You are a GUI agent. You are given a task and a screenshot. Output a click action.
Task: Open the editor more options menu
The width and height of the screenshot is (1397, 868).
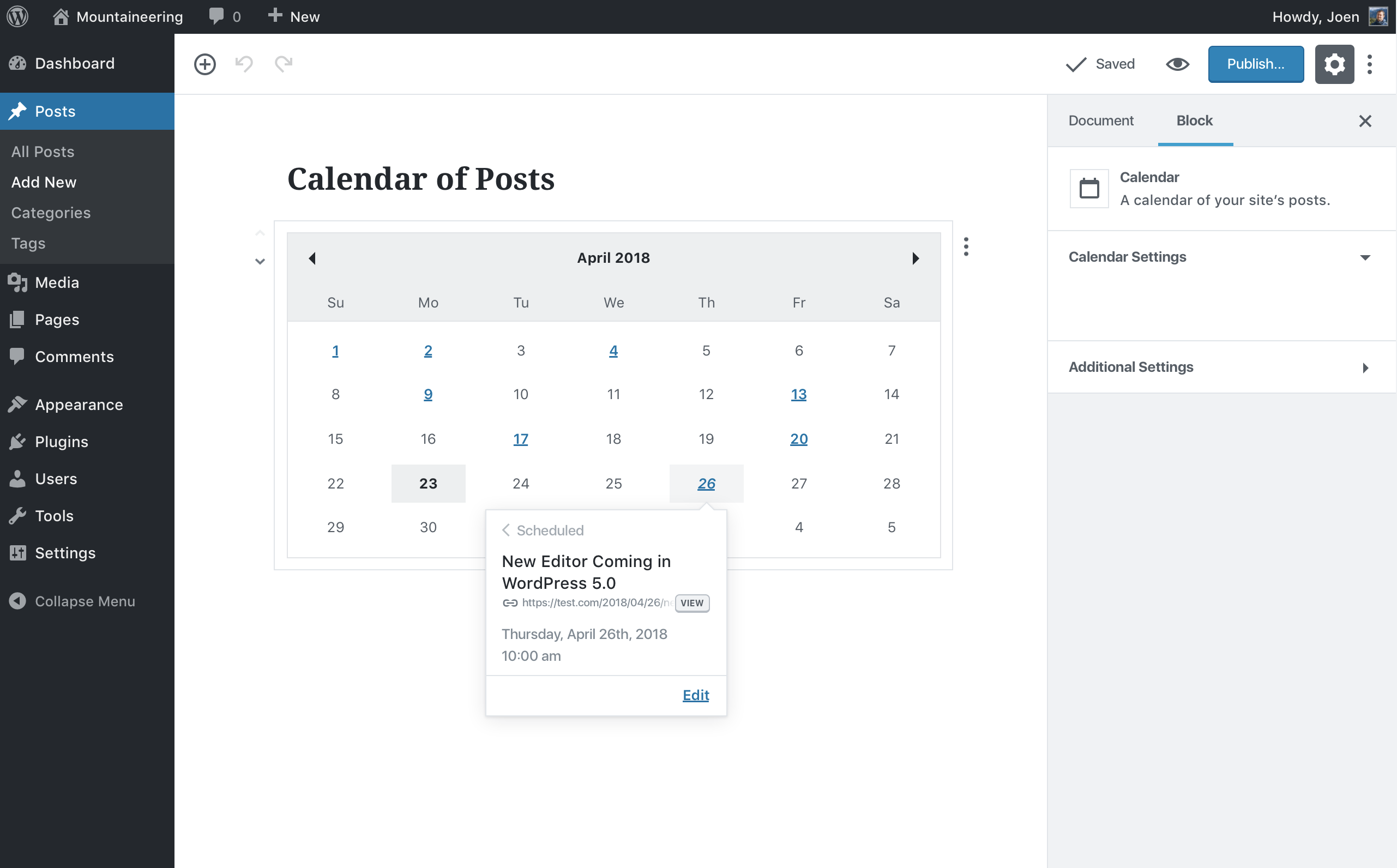[x=1369, y=64]
